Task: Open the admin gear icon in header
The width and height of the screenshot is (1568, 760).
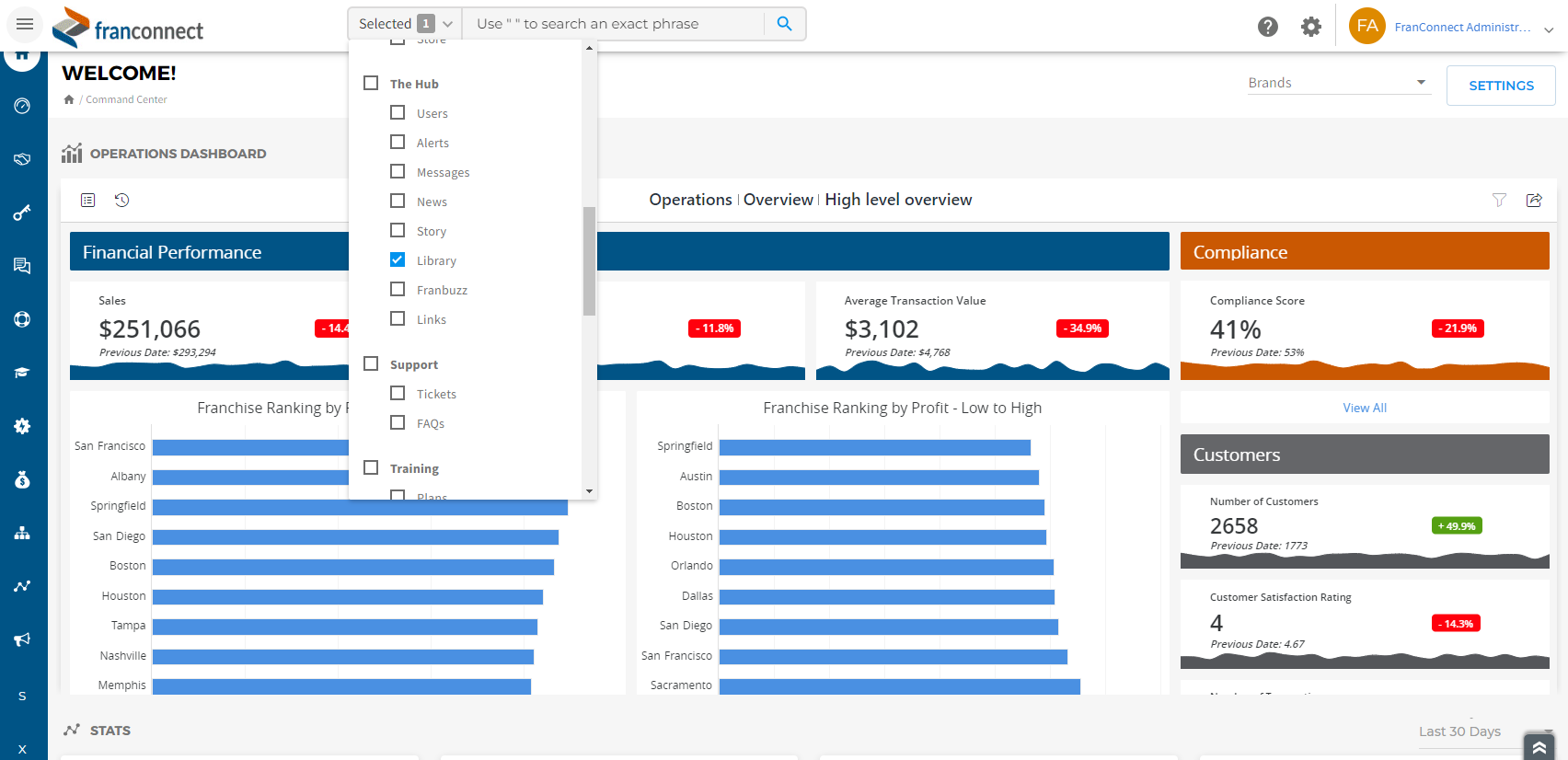Action: point(1310,27)
